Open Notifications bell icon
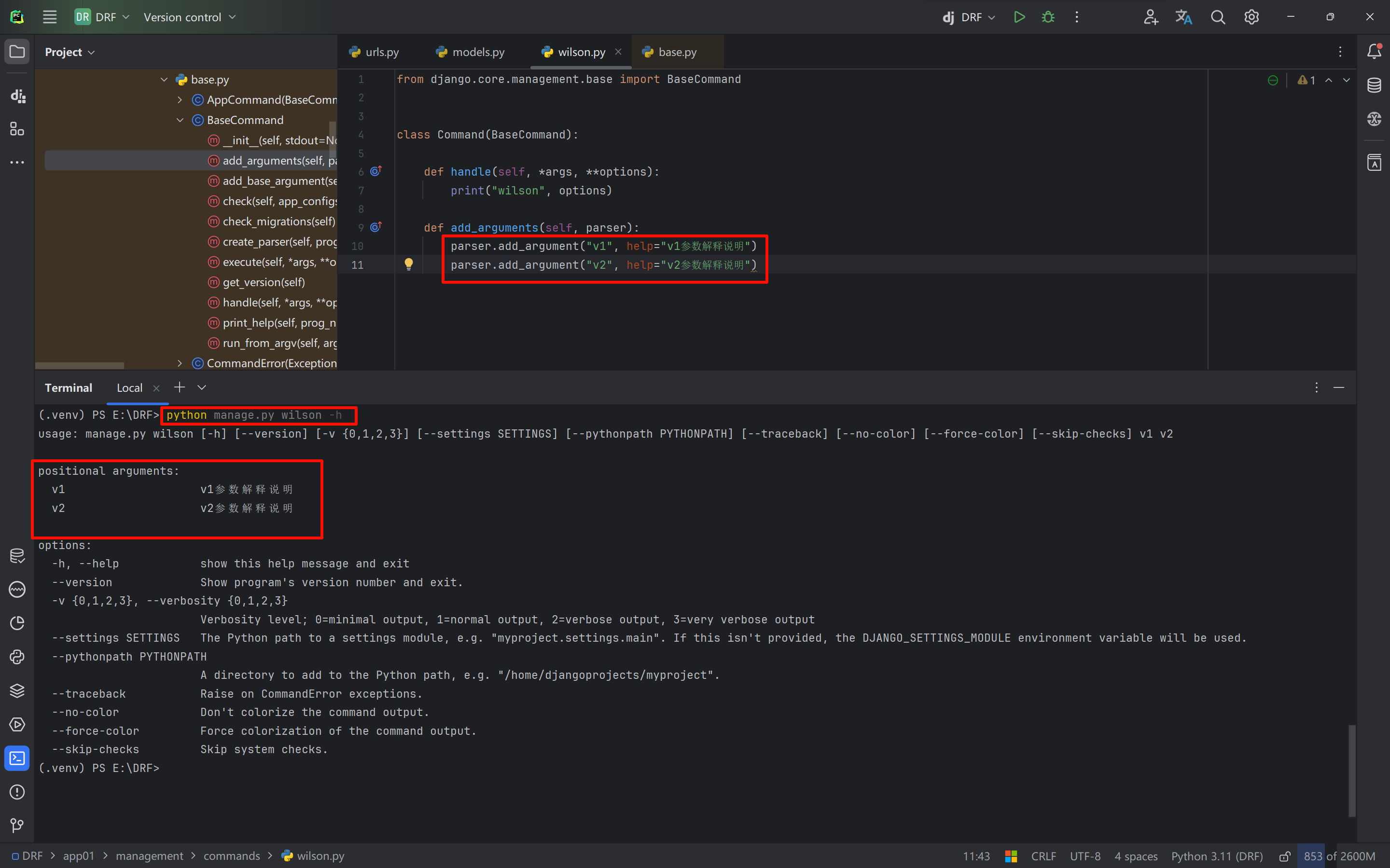This screenshot has height=868, width=1390. pos(1374,51)
